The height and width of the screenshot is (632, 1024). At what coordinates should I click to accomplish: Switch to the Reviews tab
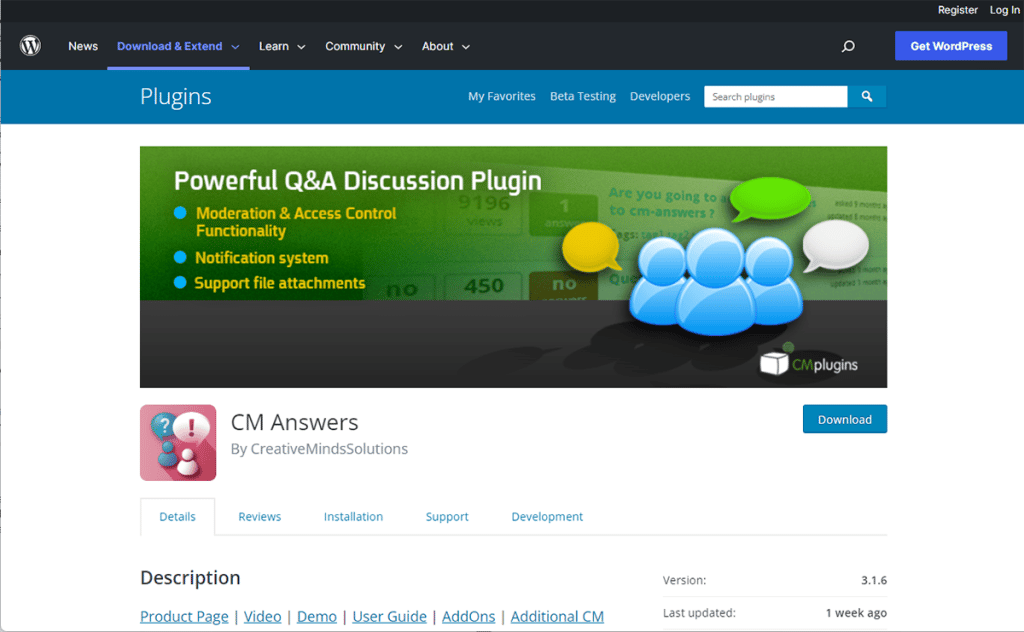259,516
